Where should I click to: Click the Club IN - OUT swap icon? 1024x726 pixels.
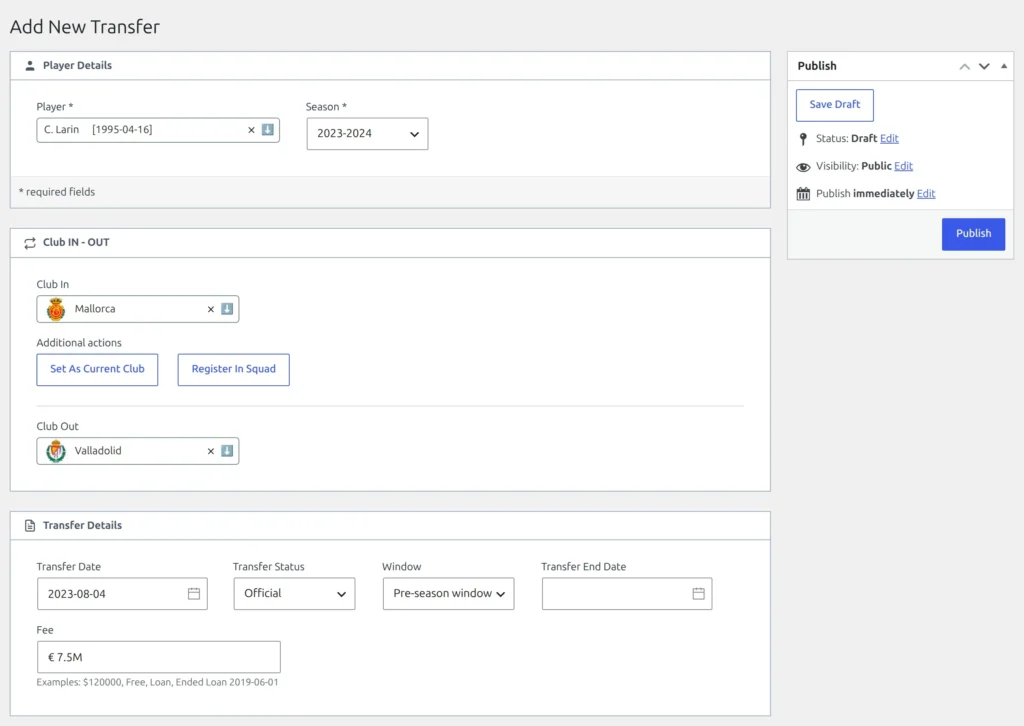[29, 243]
